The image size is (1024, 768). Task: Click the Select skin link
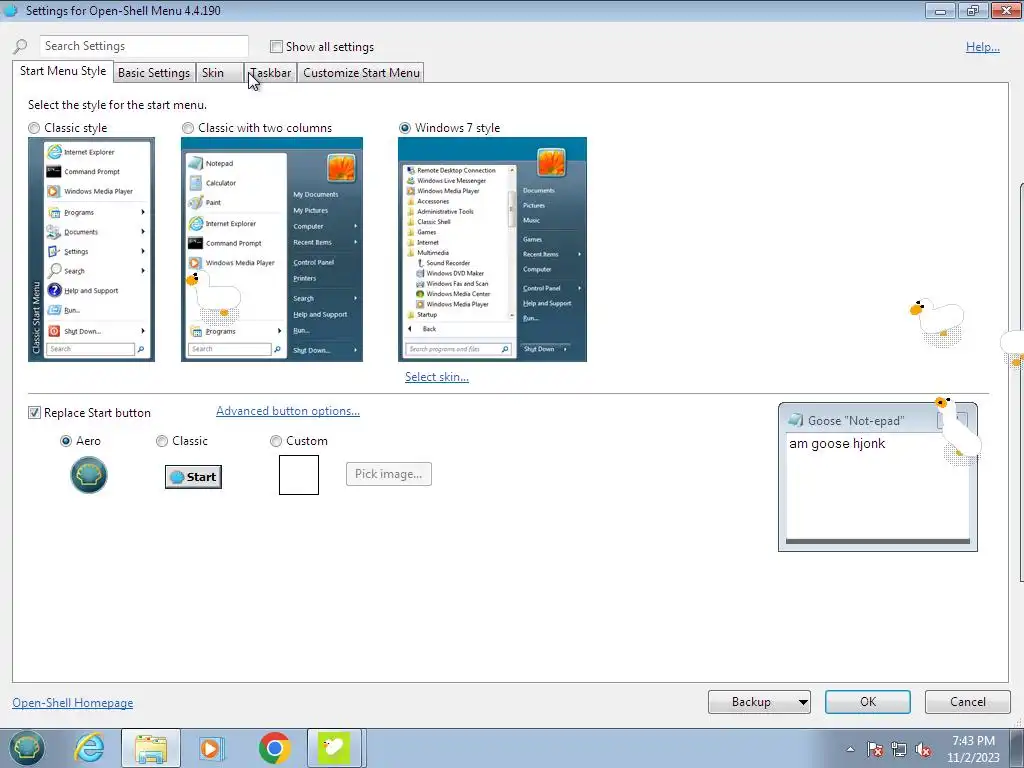[x=437, y=377]
